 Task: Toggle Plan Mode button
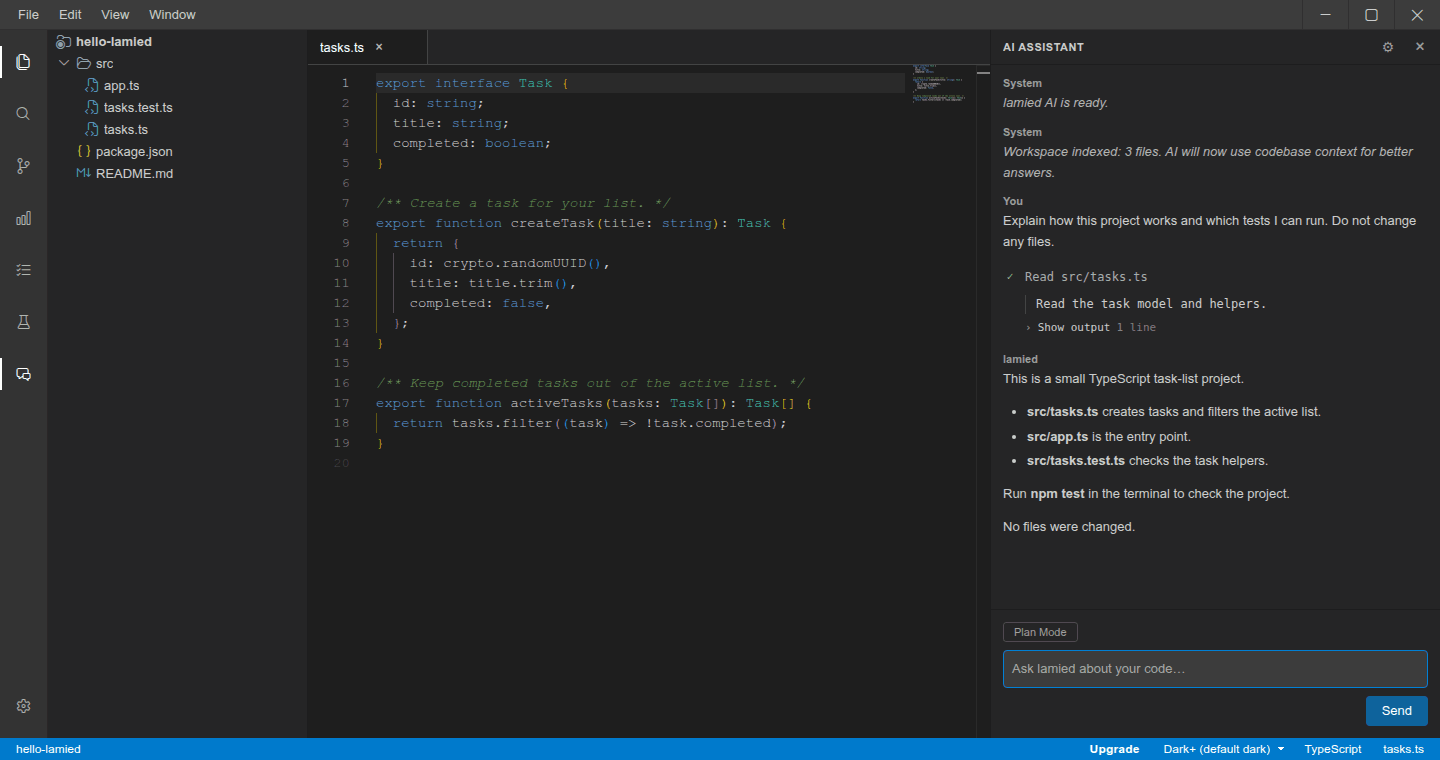[x=1040, y=632]
